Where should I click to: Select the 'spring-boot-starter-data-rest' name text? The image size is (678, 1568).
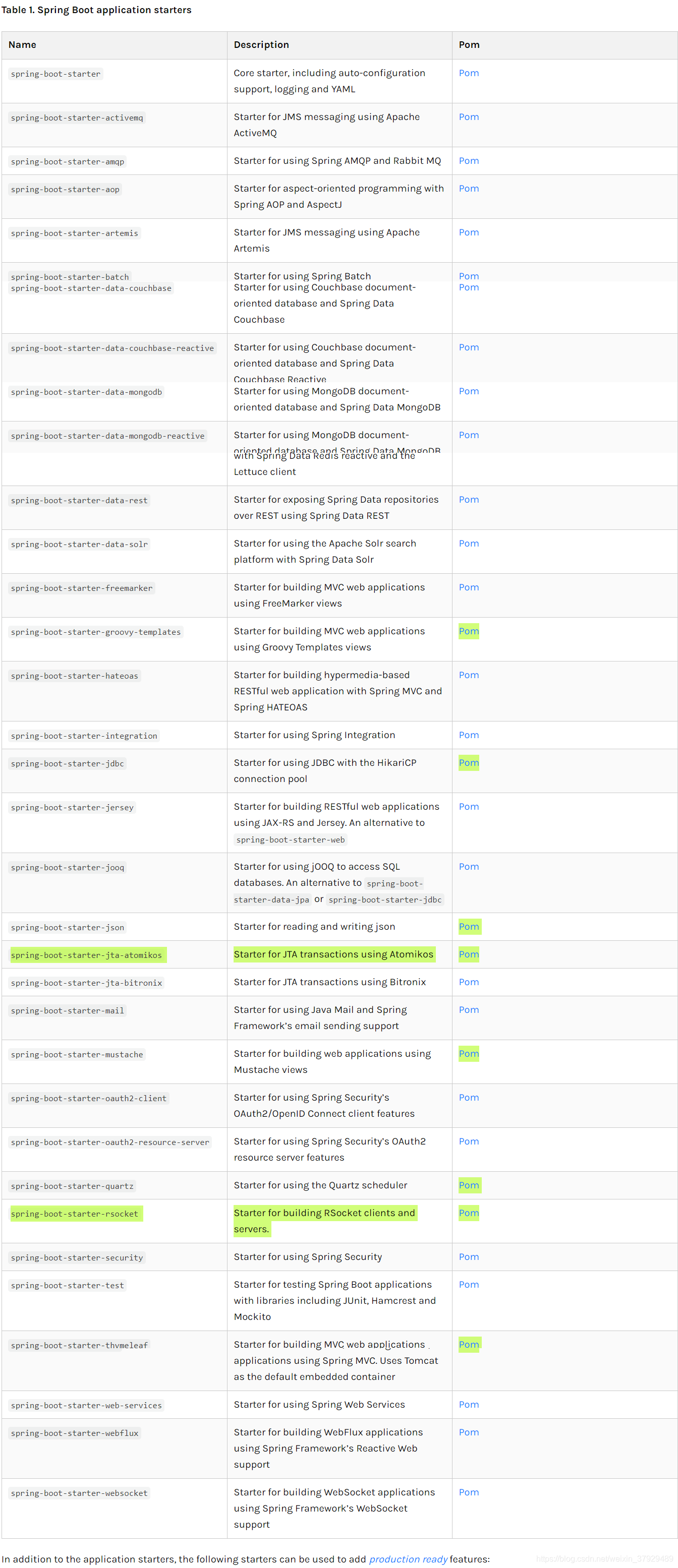[79, 501]
